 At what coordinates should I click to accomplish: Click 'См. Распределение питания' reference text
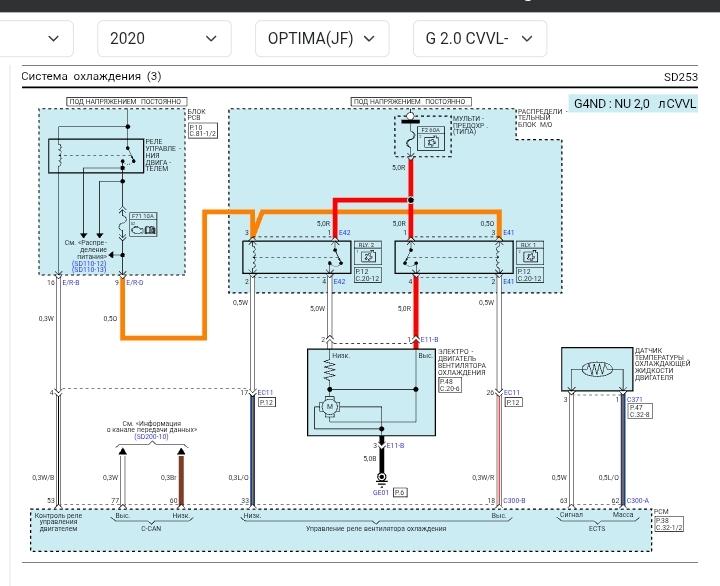(x=86, y=249)
